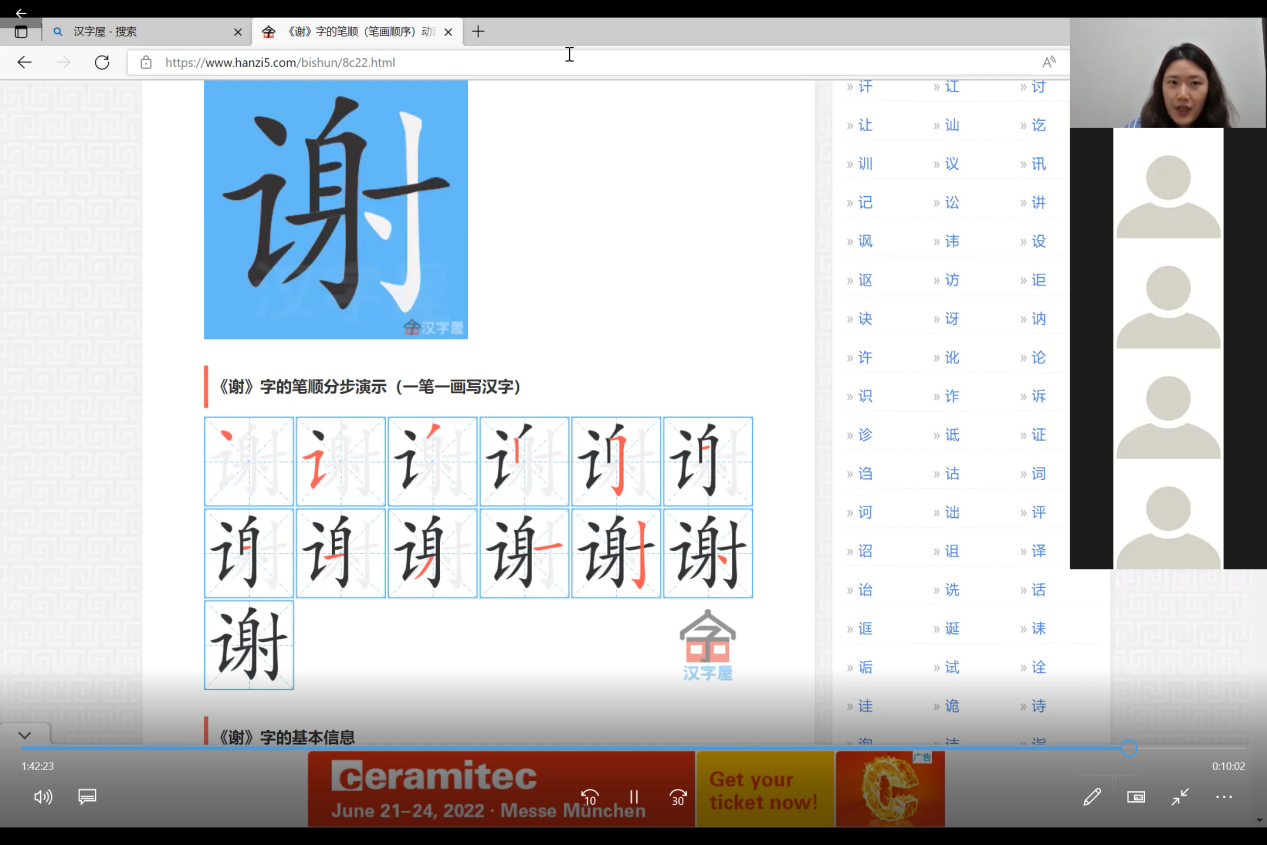Close the 《谢》字的笔画 tab
This screenshot has height=845, width=1267.
click(x=448, y=32)
